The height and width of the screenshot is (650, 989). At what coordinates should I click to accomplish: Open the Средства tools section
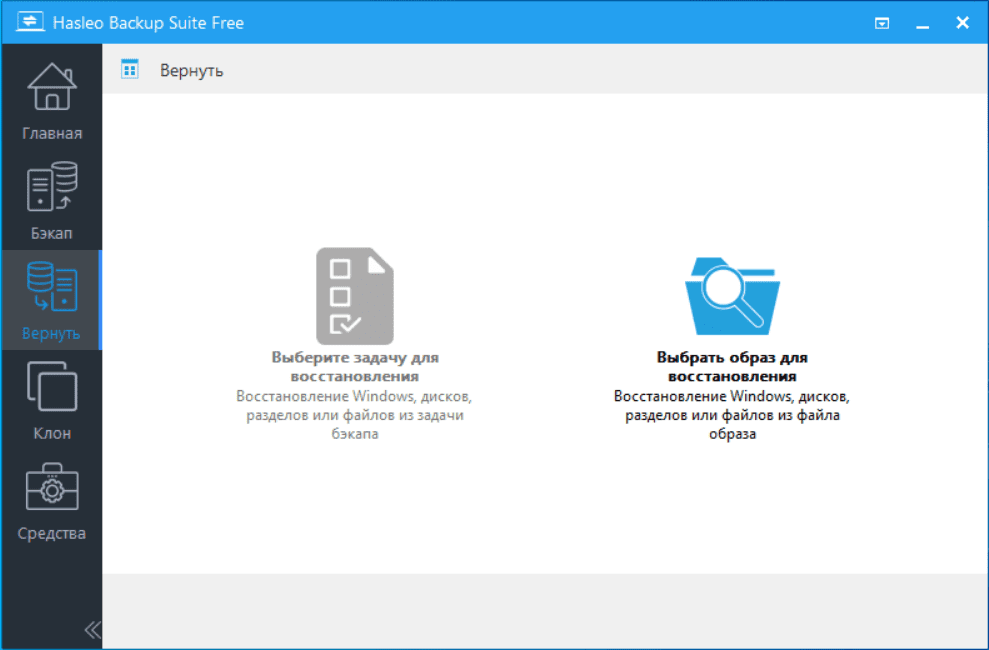click(x=52, y=501)
